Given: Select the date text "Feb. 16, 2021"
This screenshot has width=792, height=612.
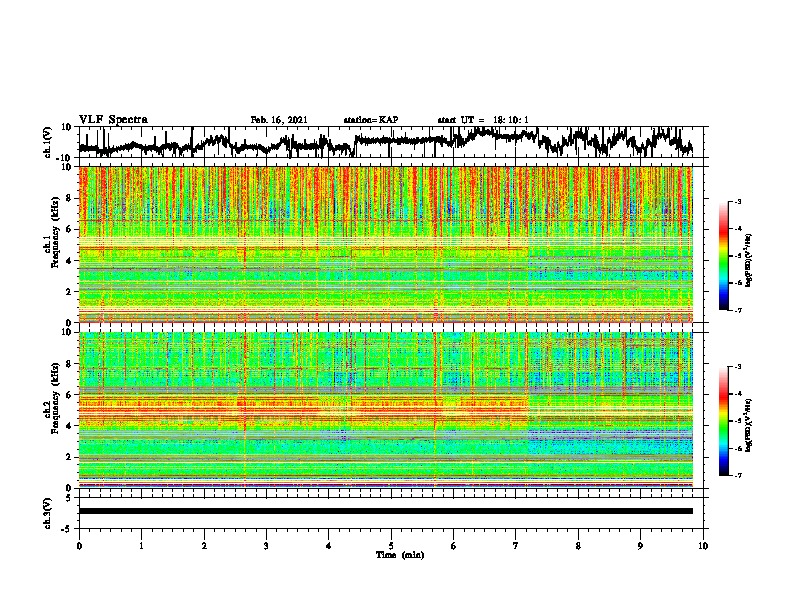Looking at the screenshot, I should [x=279, y=120].
